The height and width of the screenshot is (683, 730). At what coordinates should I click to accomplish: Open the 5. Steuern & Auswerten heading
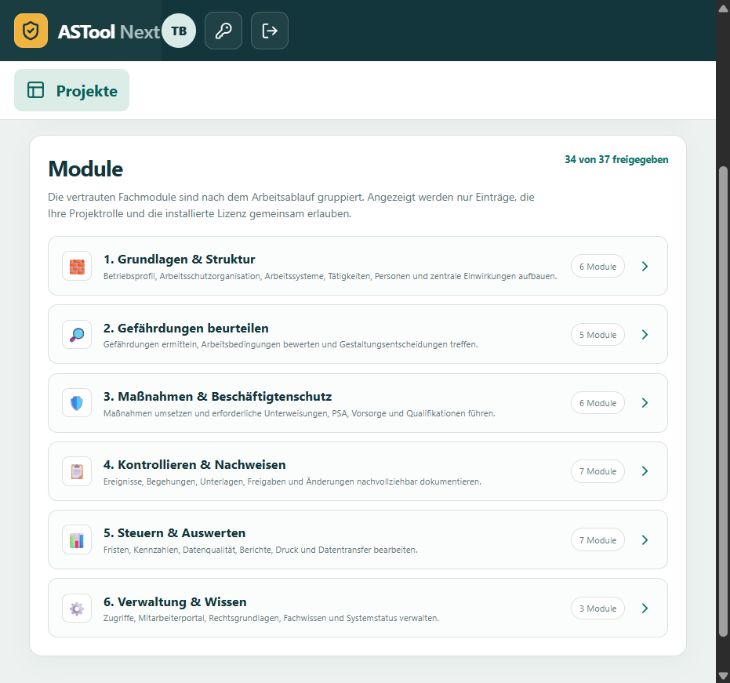pyautogui.click(x=174, y=533)
